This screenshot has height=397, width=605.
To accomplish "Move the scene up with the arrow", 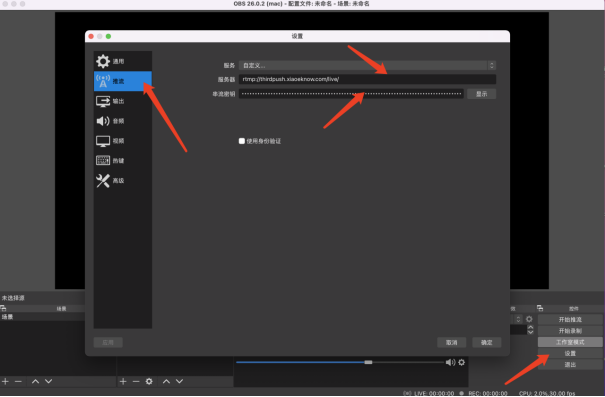I will [35, 381].
